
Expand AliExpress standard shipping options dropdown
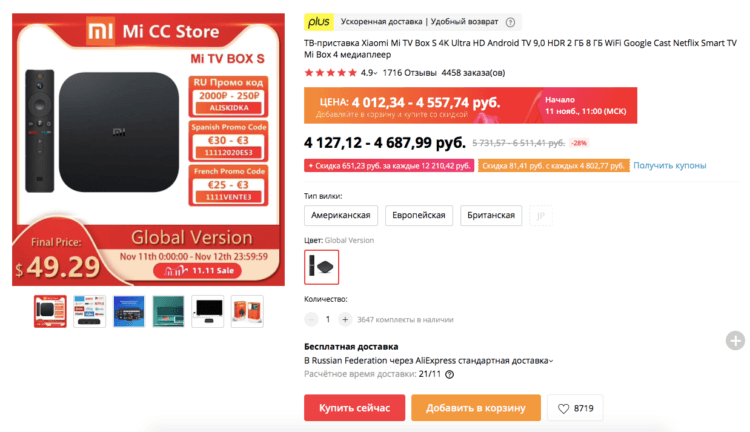click(x=551, y=361)
